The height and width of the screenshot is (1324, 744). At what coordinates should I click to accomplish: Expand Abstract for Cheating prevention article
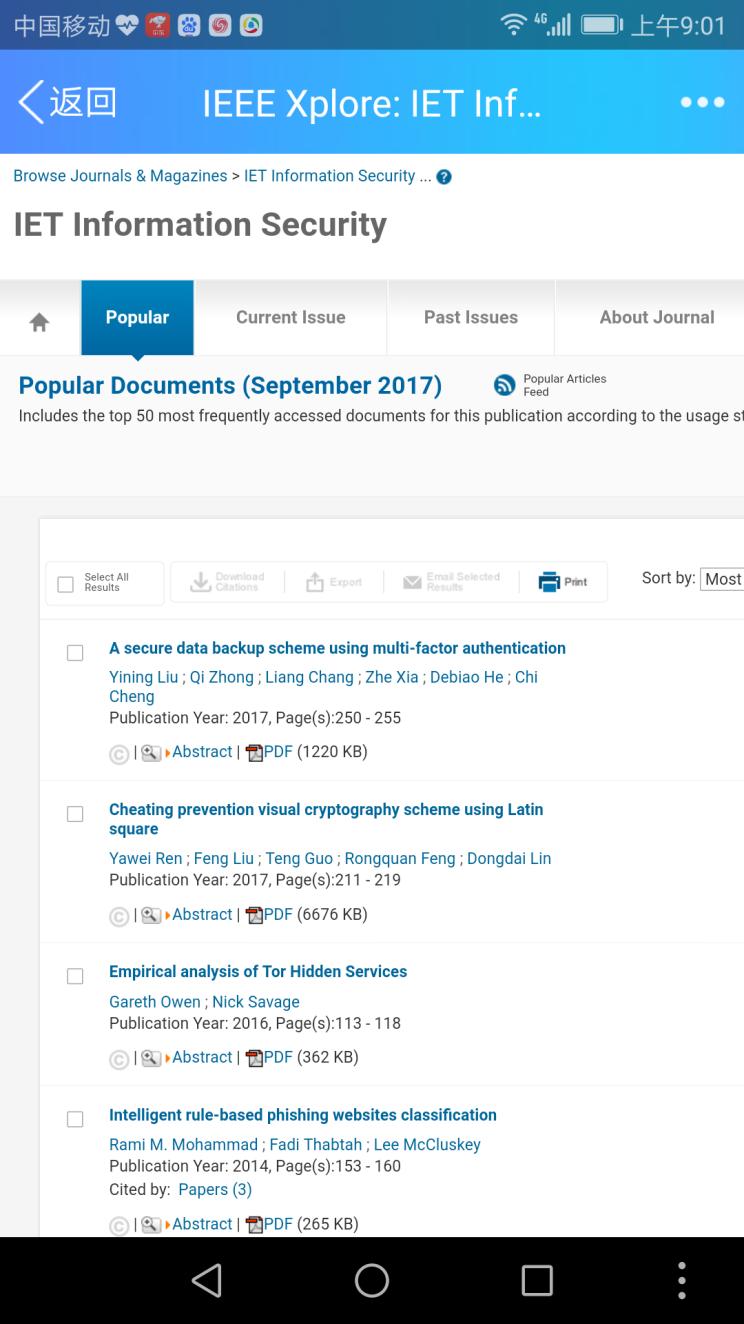coord(202,914)
